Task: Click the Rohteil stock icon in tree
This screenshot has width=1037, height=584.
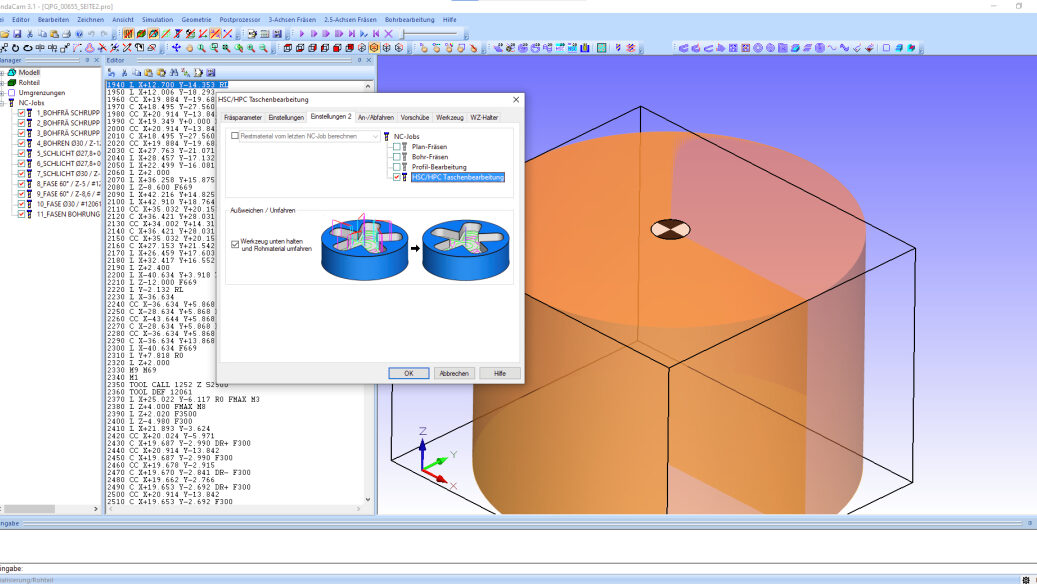Action: (x=11, y=82)
